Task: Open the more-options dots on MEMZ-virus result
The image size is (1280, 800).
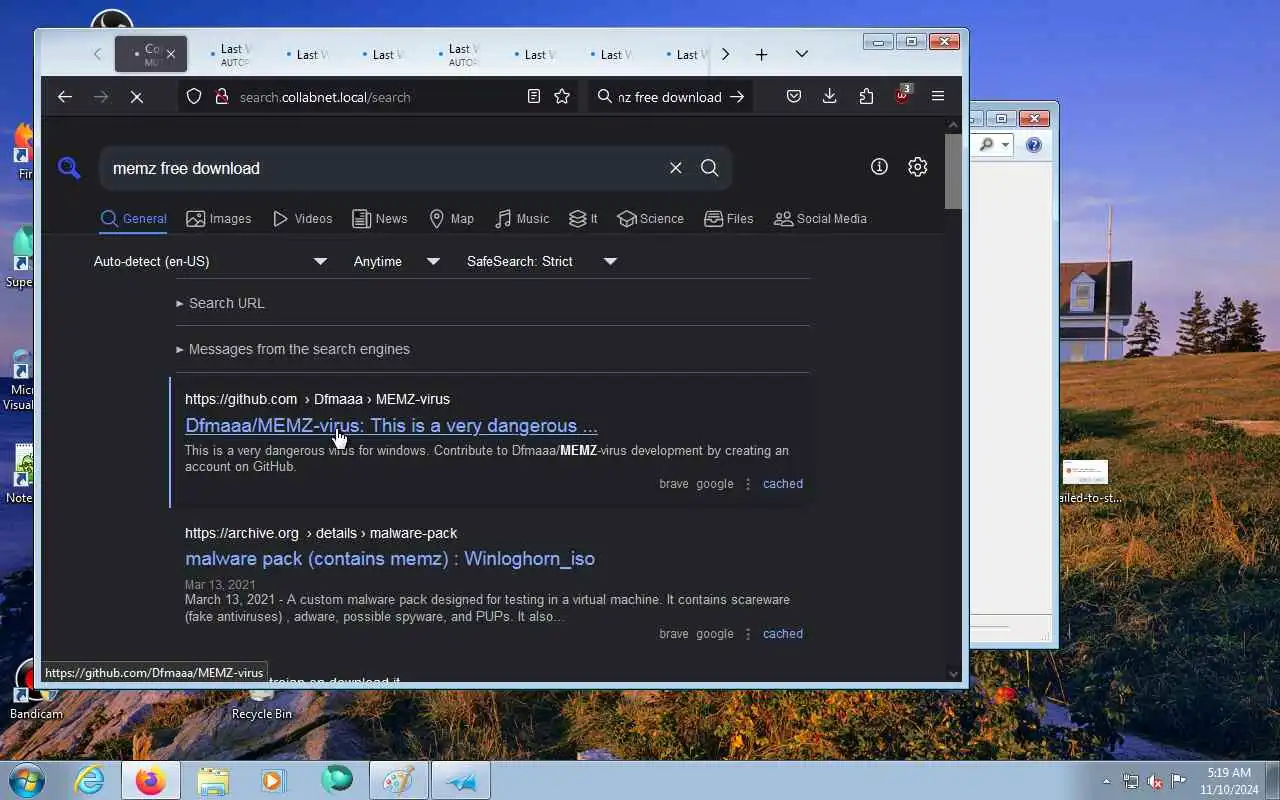Action: point(748,484)
